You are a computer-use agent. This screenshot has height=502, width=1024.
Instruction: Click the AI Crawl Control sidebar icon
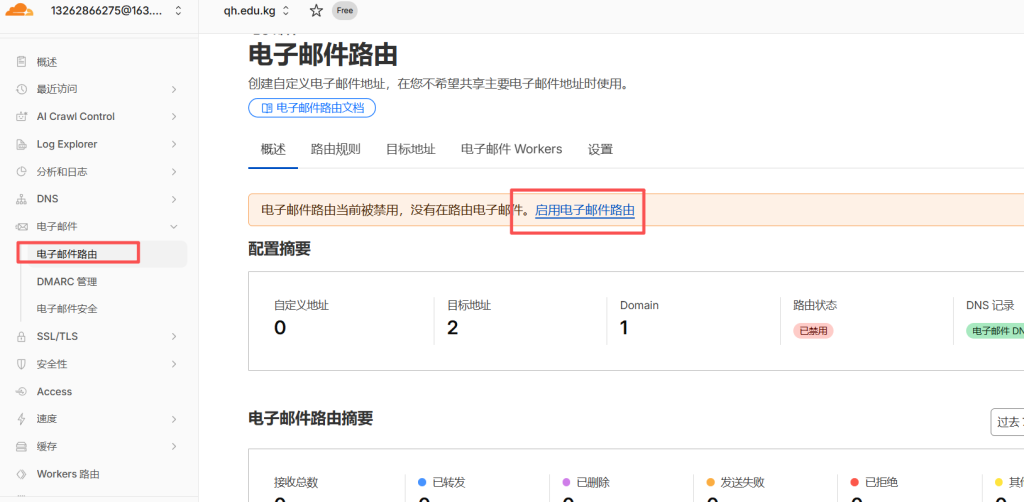tap(21, 117)
